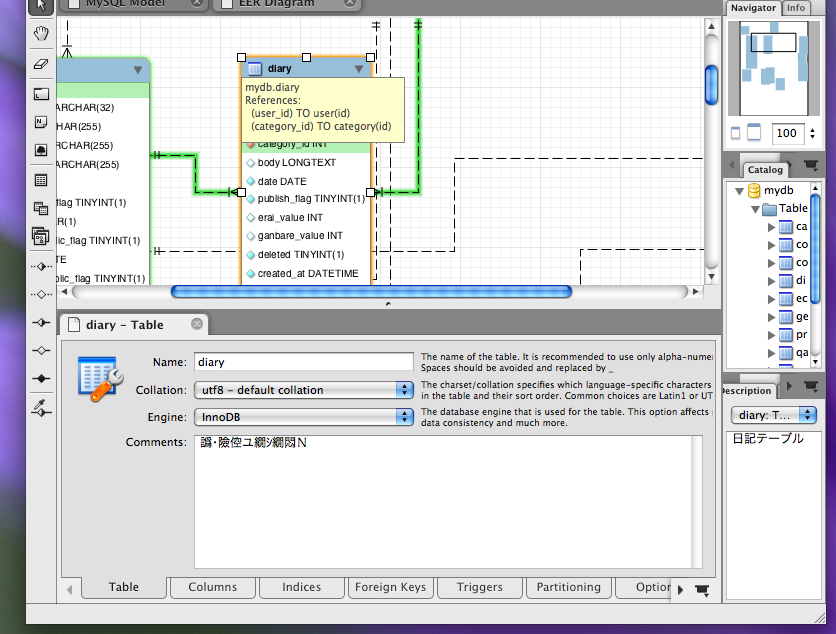The image size is (836, 634).
Task: Collapse the mydb schema tree node
Action: 740,191
